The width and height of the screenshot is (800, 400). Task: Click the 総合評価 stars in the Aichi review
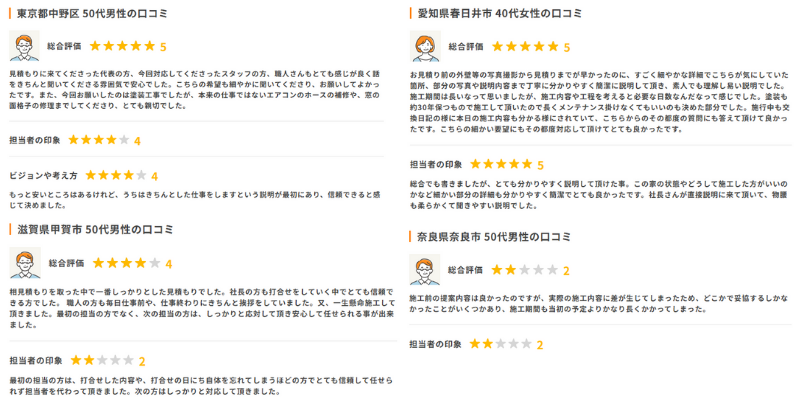(x=525, y=47)
